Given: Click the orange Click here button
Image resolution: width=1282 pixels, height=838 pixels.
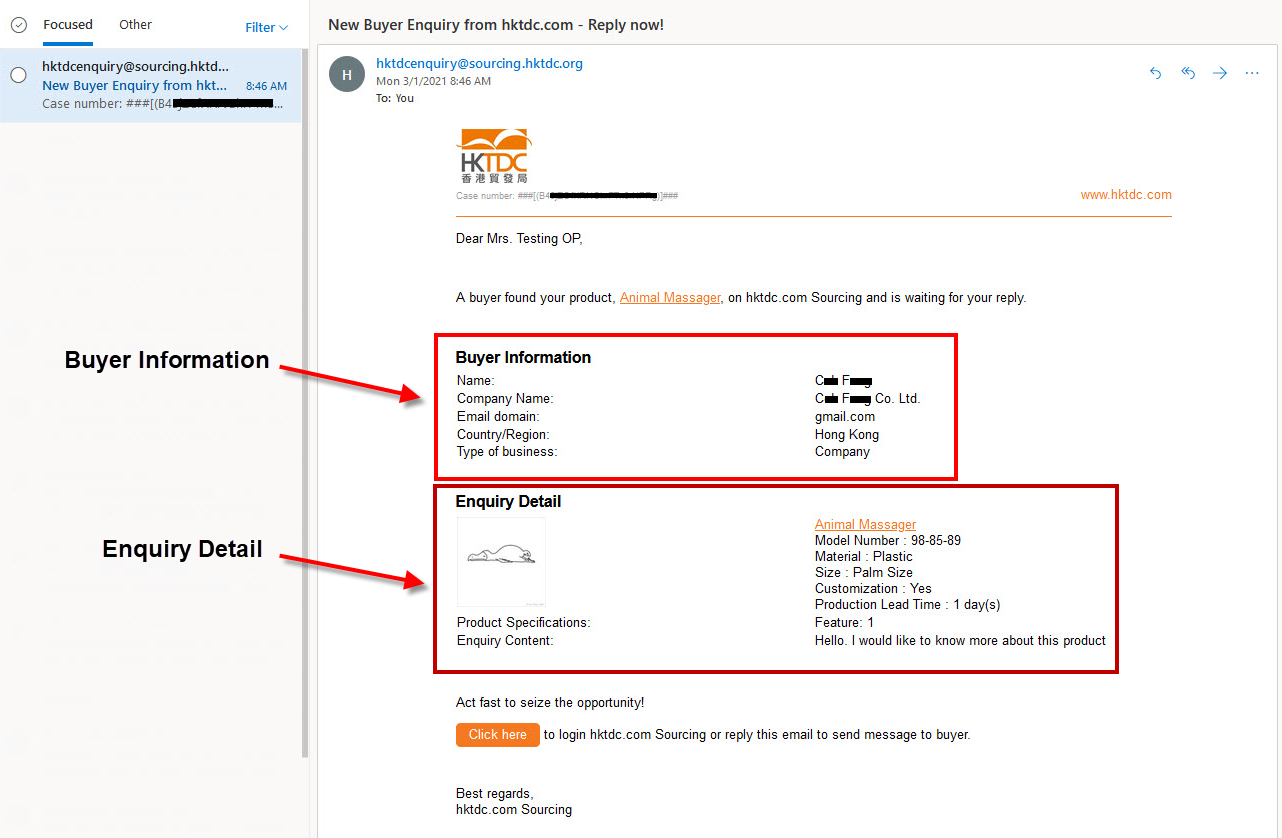Looking at the screenshot, I should click(x=498, y=735).
